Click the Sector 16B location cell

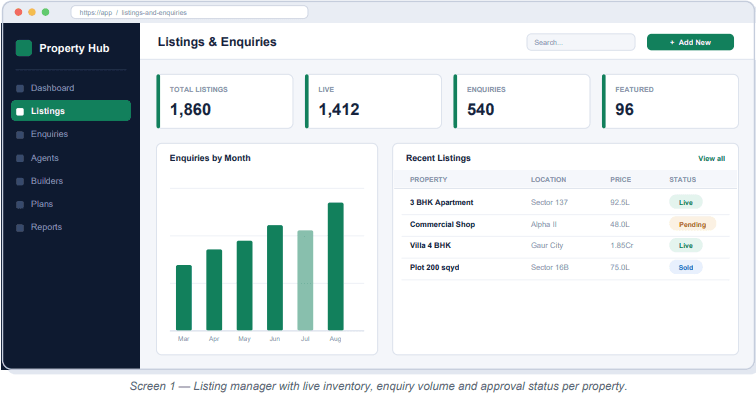(550, 268)
